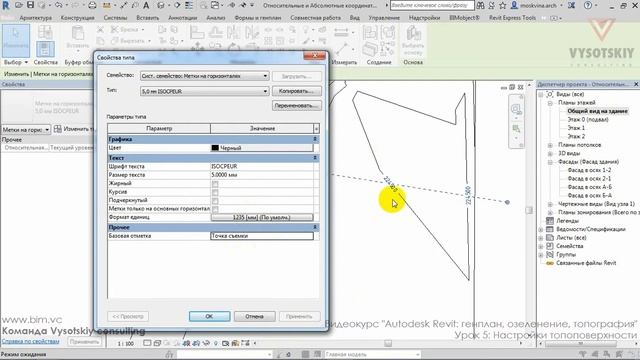Toggle the Жирный (bold) checkbox
This screenshot has width=640, height=360.
point(215,184)
